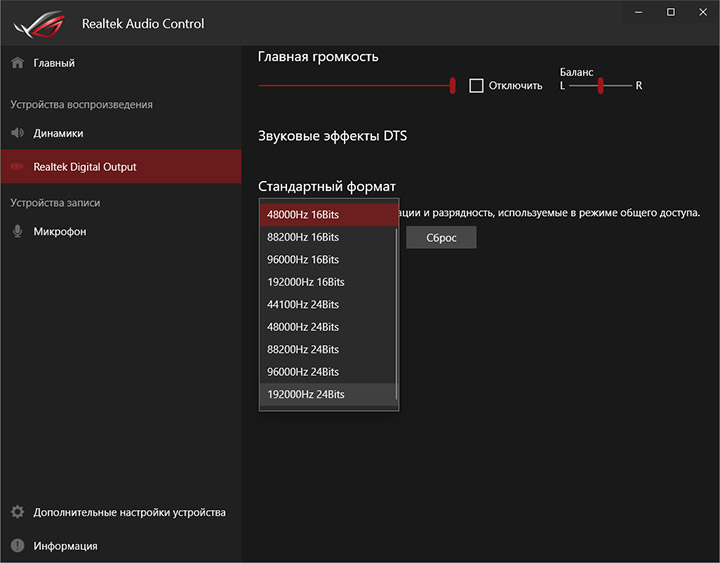Click the information circle icon
This screenshot has height=563, width=720.
coord(17,546)
